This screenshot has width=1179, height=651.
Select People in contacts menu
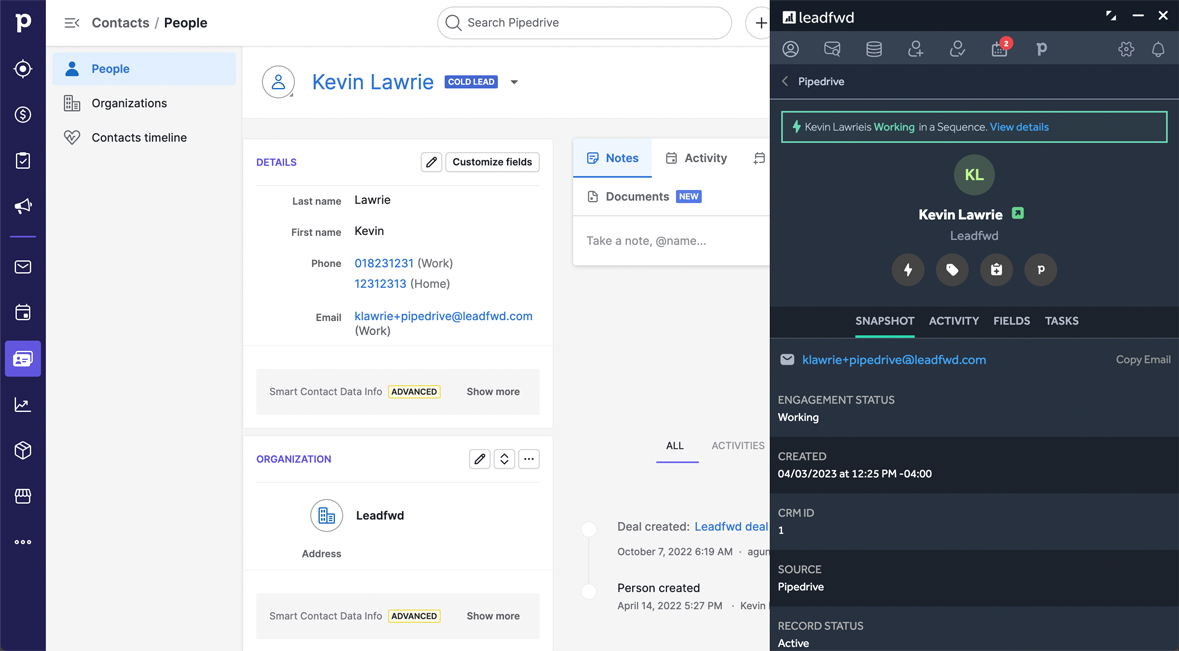[x=144, y=68]
